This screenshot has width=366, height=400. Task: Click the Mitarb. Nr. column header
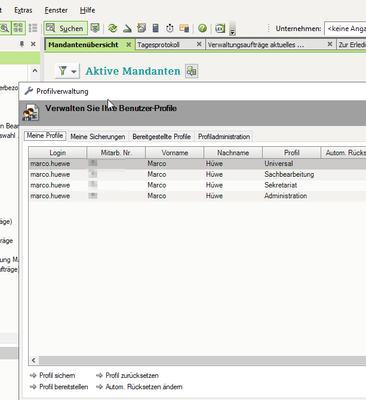[116, 153]
